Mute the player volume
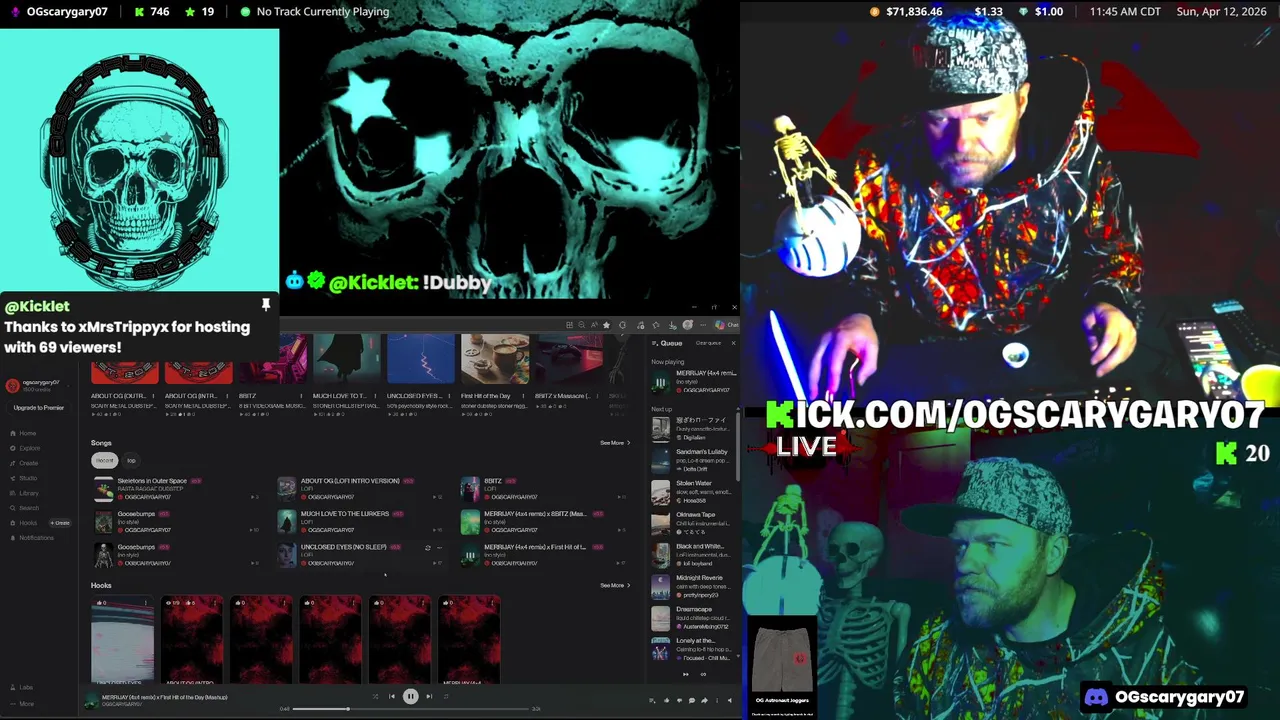The width and height of the screenshot is (1280, 720). tap(729, 700)
